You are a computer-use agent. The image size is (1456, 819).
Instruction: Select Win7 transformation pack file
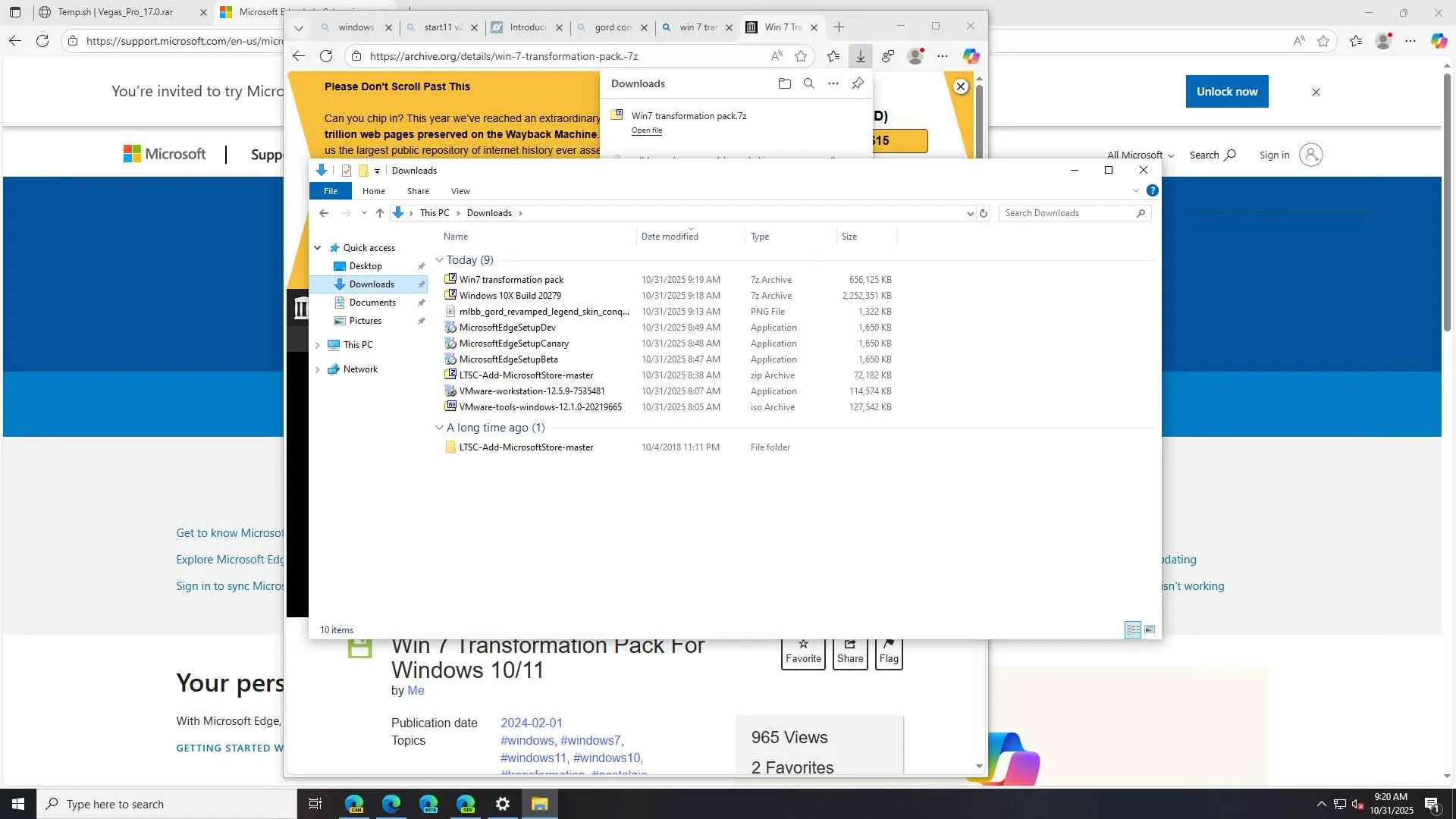(x=511, y=280)
